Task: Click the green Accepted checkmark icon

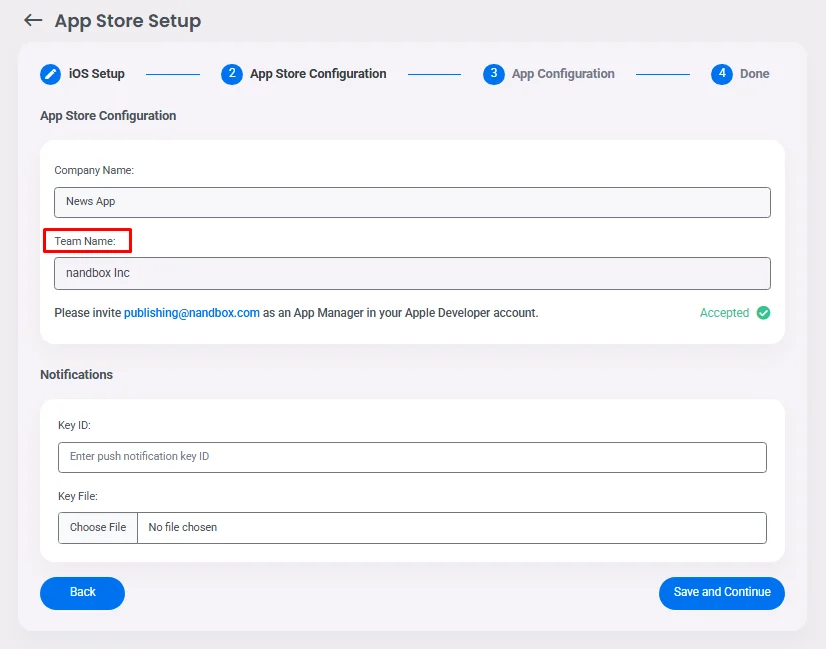Action: (x=763, y=313)
